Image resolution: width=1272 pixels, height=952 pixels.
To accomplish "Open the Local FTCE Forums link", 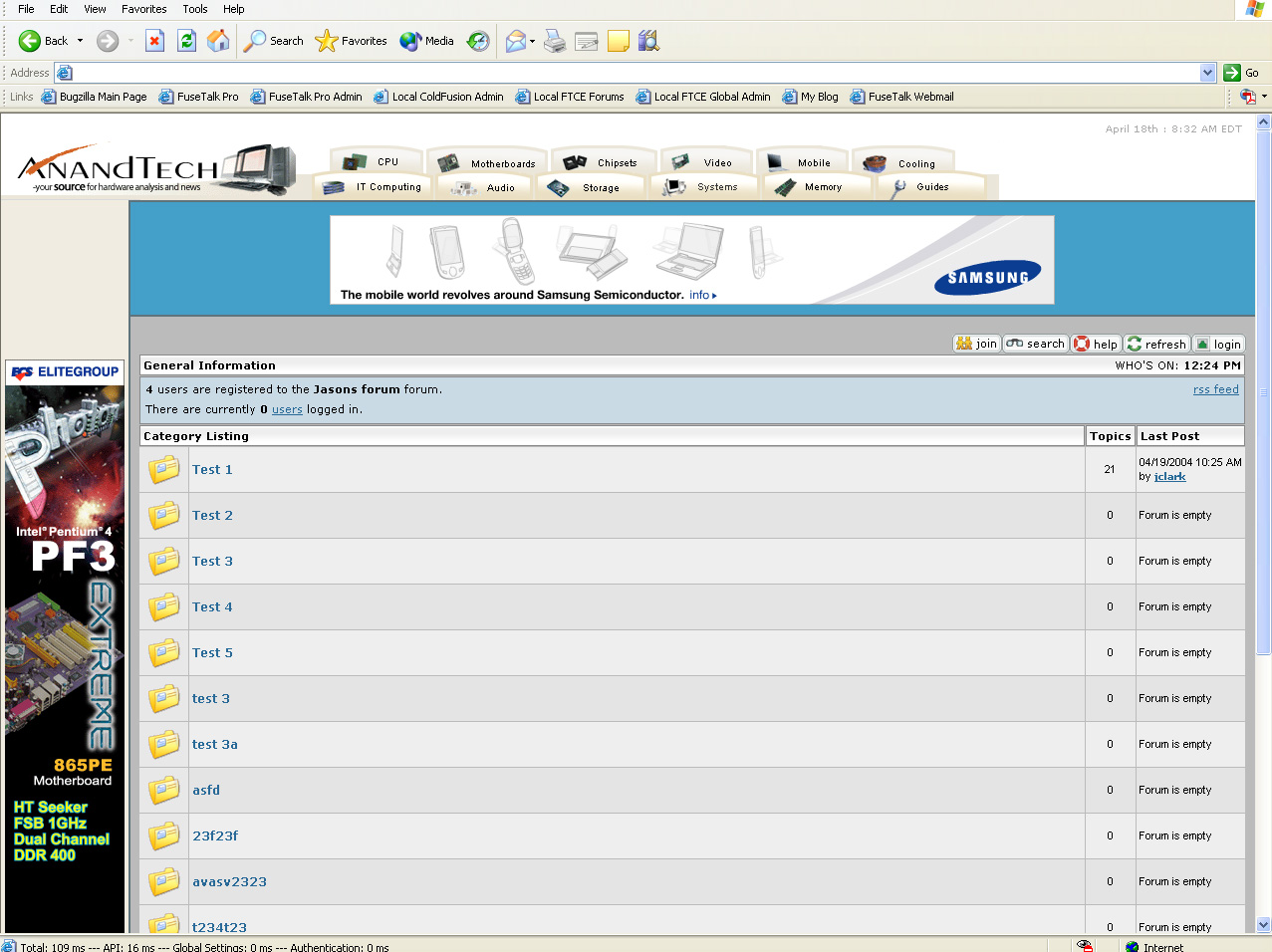I will pos(570,97).
